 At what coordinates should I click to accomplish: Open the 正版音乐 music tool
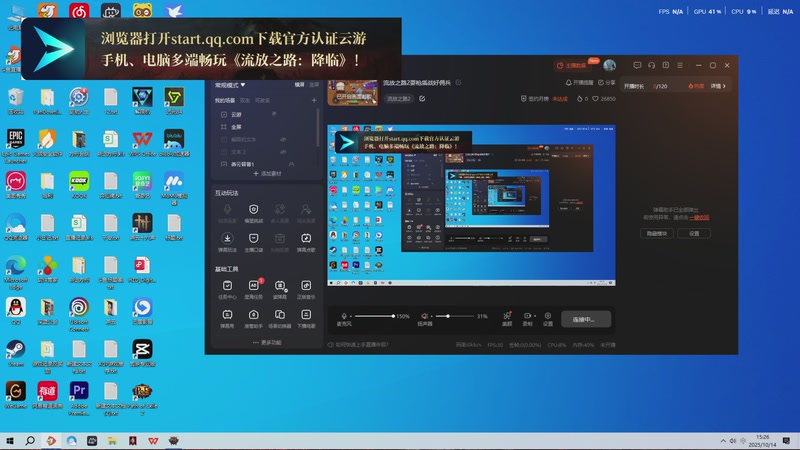306,289
